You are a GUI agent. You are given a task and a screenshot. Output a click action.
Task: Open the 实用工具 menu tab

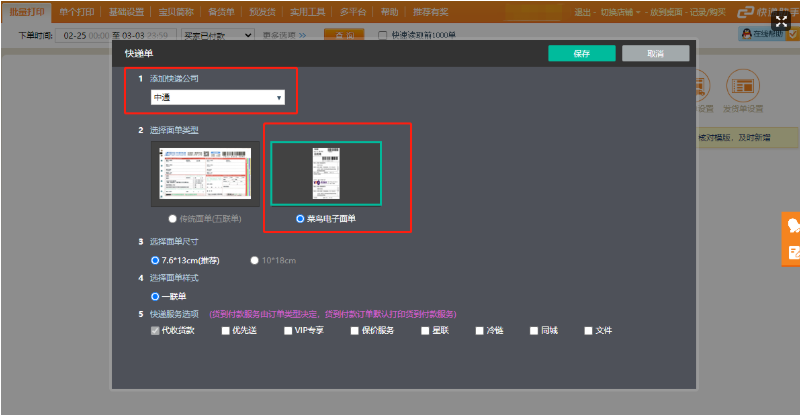point(308,12)
